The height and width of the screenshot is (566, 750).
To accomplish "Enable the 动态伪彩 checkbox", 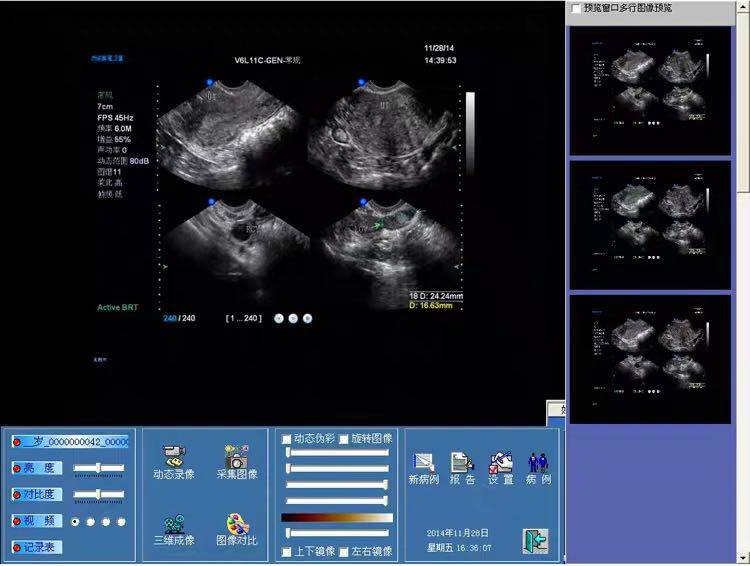I will [x=286, y=439].
